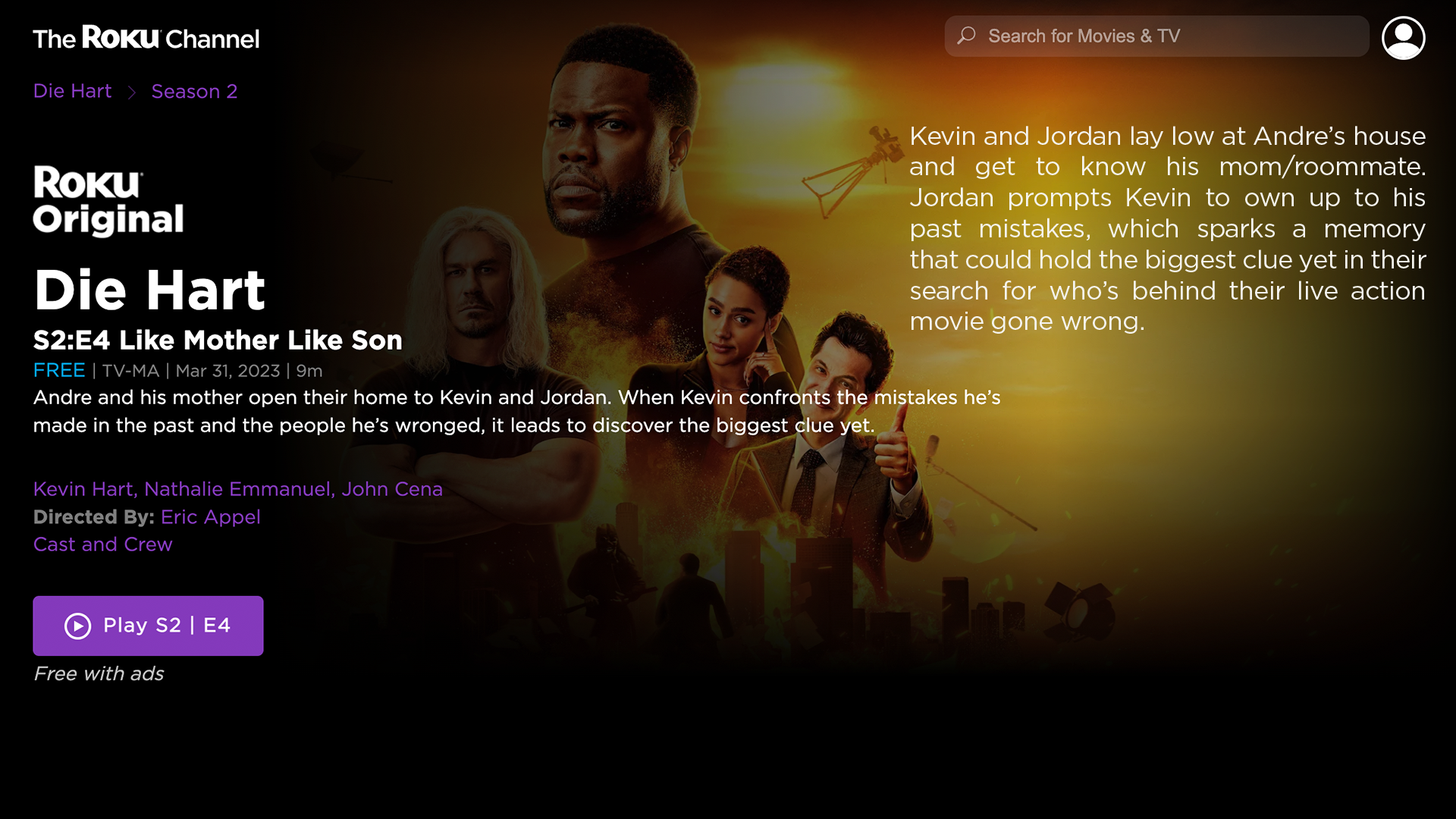The height and width of the screenshot is (819, 1456).
Task: Open Kevin Hart cast link
Action: pos(83,489)
